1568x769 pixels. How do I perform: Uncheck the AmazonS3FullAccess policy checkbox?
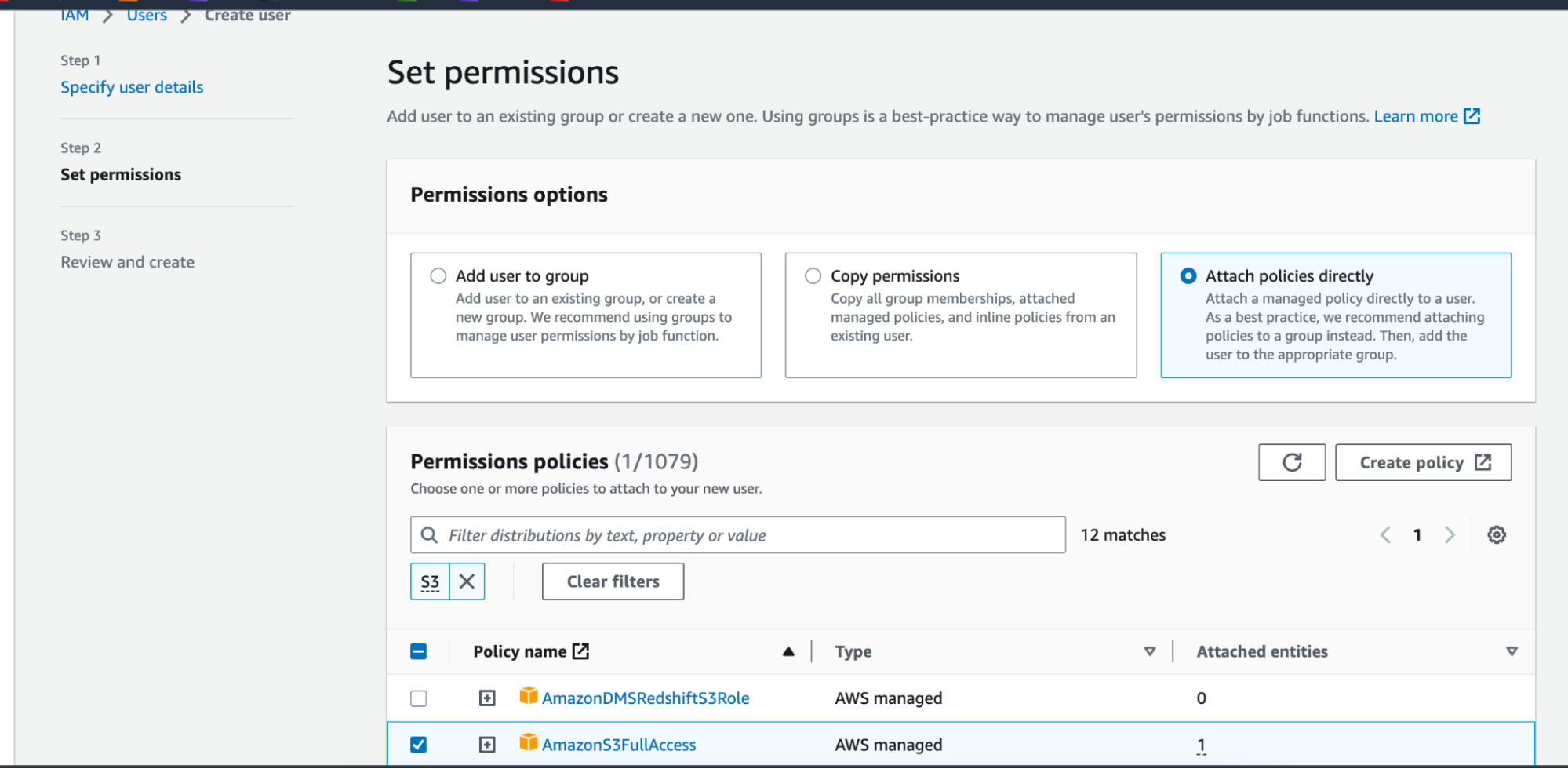(419, 745)
